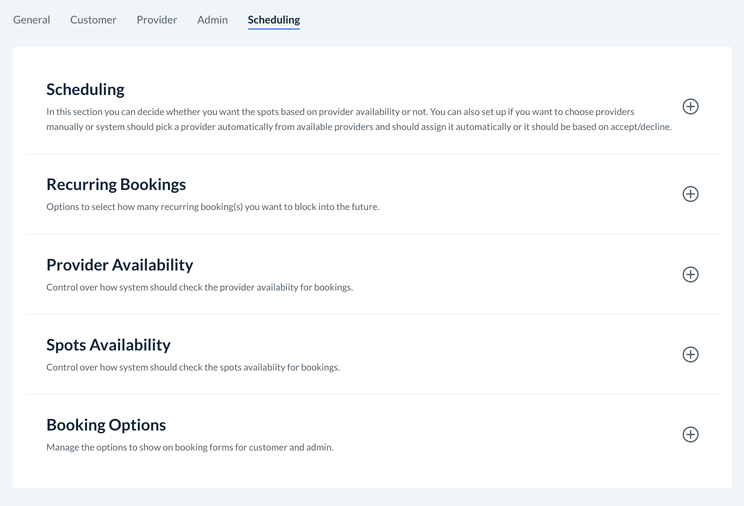
Task: Click the active Scheduling tab
Action: [x=274, y=20]
